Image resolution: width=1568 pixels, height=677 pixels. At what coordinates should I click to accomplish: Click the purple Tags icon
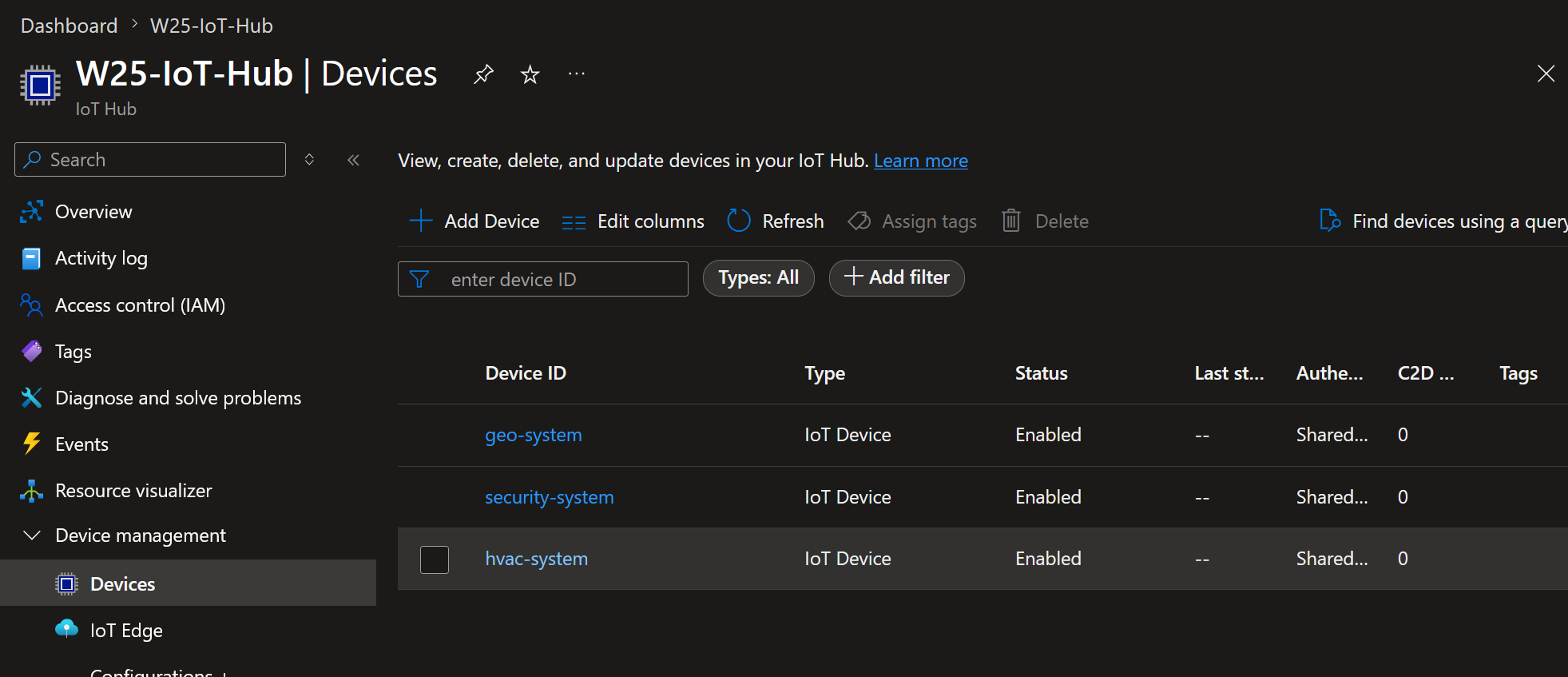[31, 351]
